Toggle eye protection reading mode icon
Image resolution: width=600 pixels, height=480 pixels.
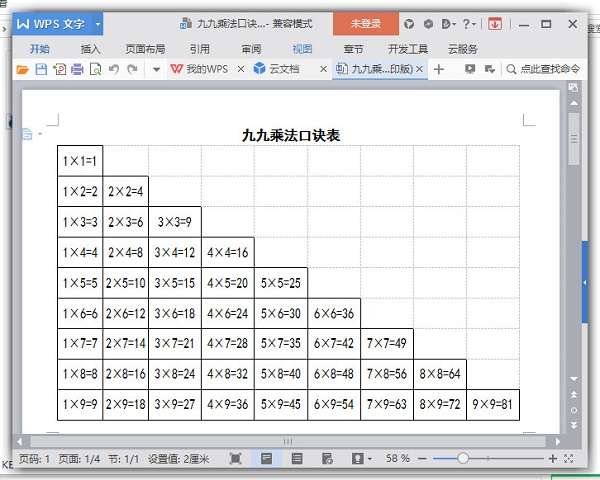(x=357, y=458)
